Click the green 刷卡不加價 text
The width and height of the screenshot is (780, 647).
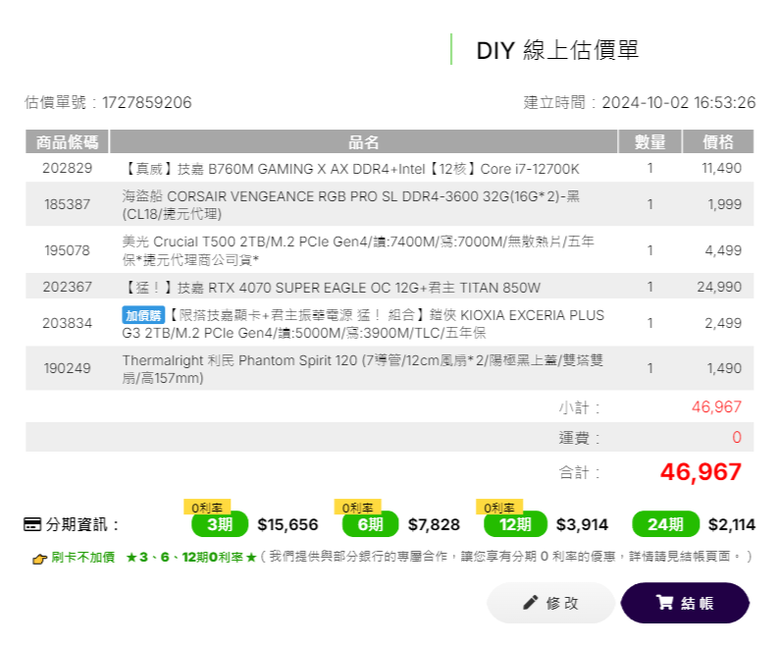[83, 557]
